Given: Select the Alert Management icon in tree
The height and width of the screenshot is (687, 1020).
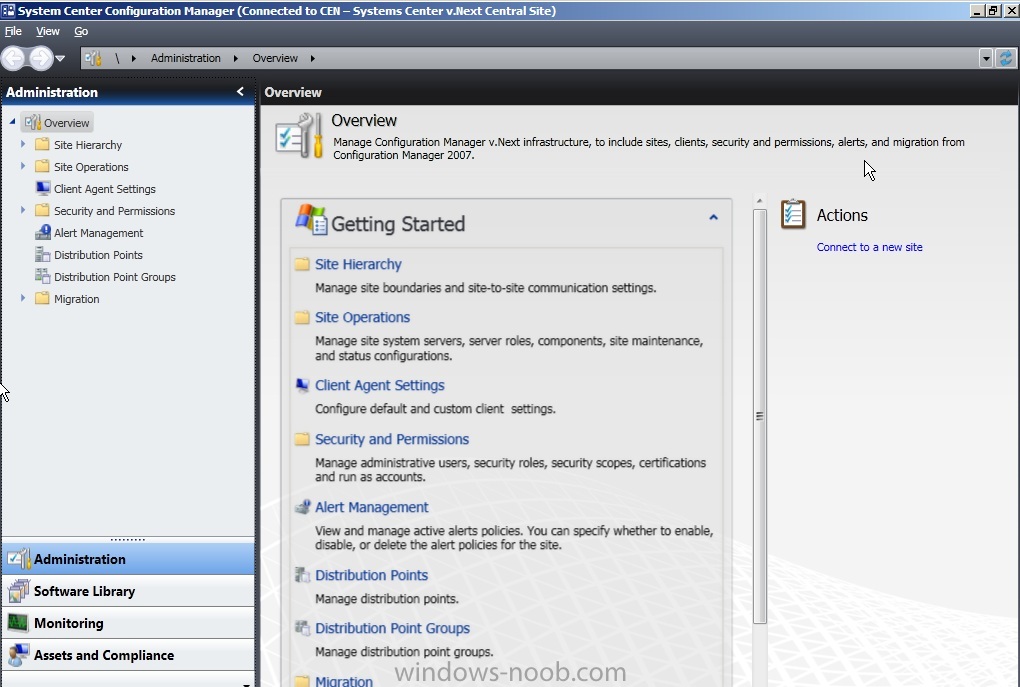Looking at the screenshot, I should click(x=43, y=232).
